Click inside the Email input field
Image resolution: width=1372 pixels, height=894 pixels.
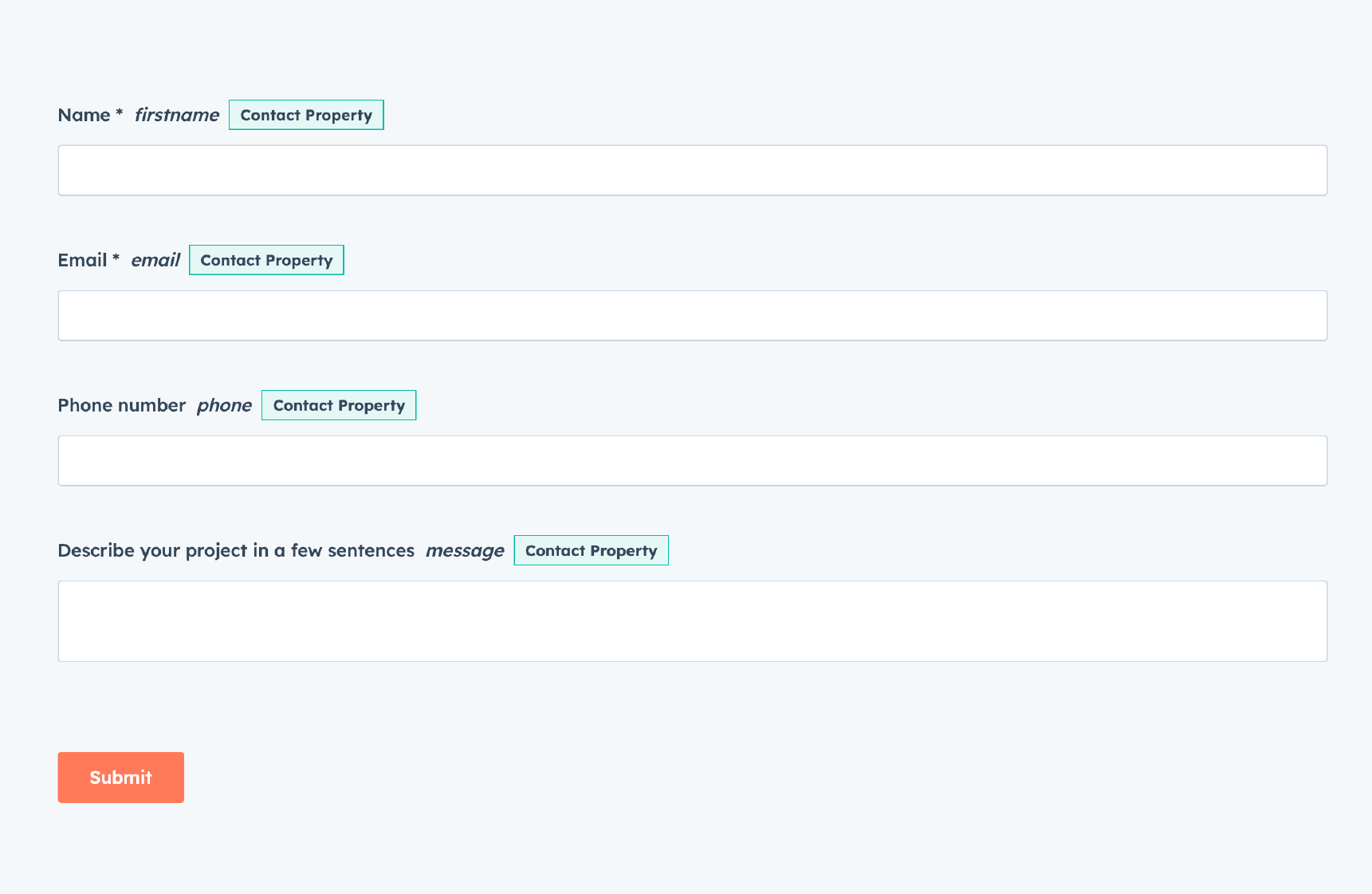tap(692, 315)
